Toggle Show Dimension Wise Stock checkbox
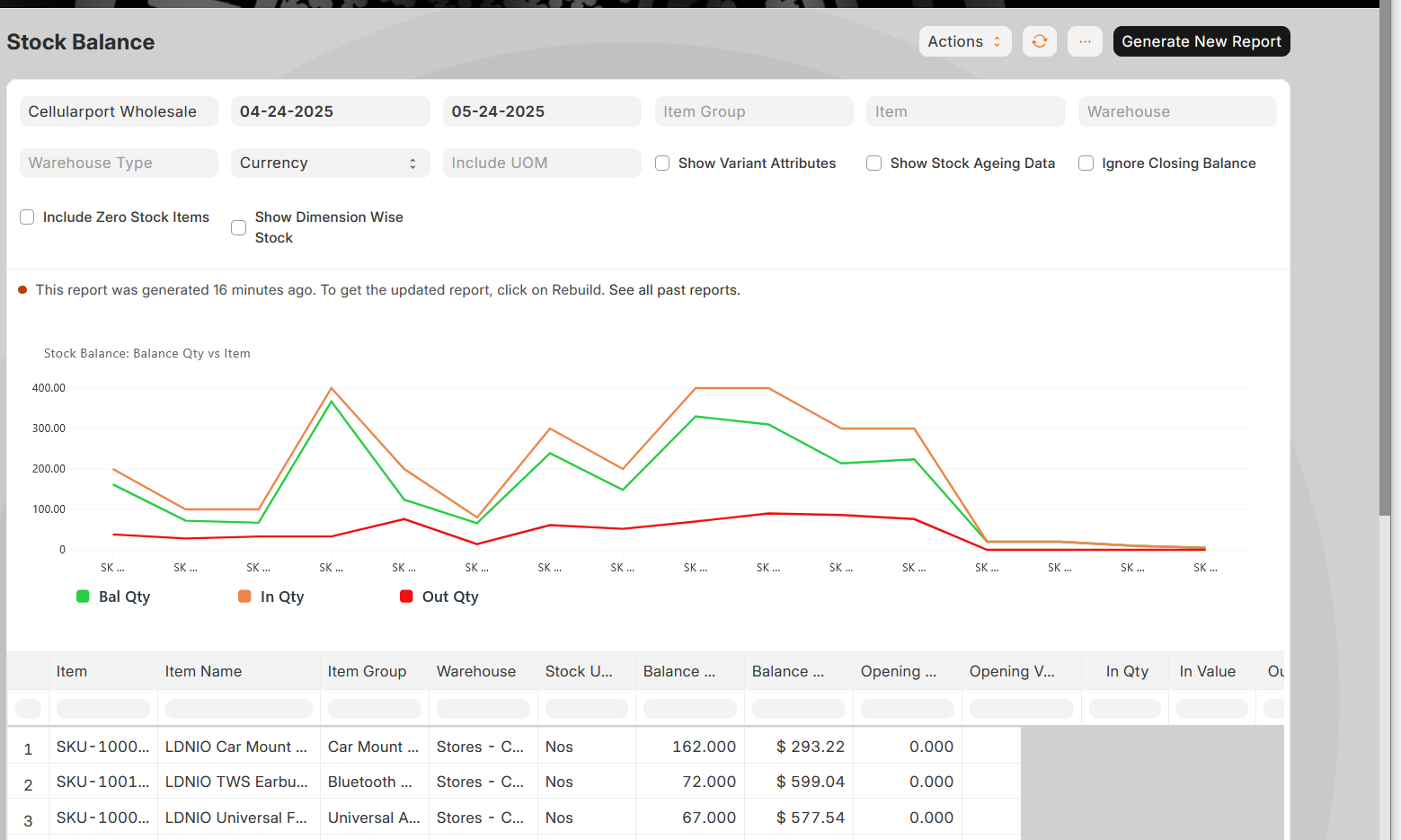 click(238, 228)
